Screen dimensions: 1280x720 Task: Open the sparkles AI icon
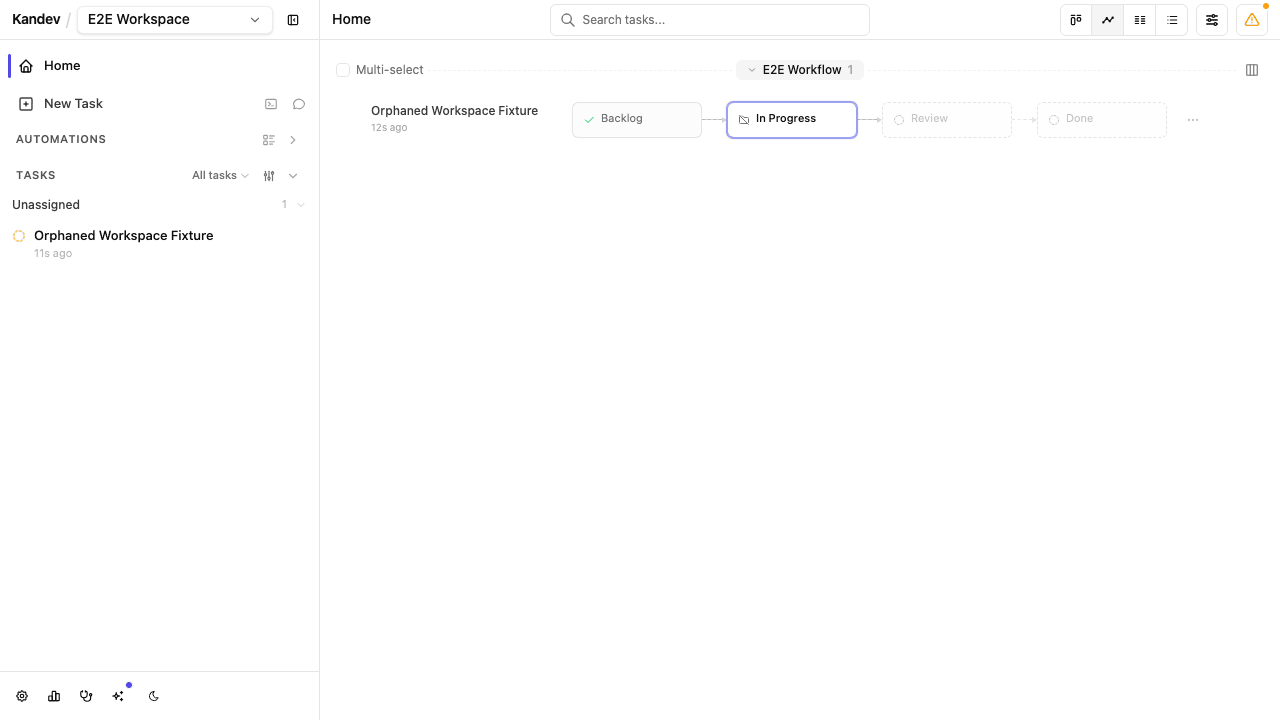click(119, 696)
